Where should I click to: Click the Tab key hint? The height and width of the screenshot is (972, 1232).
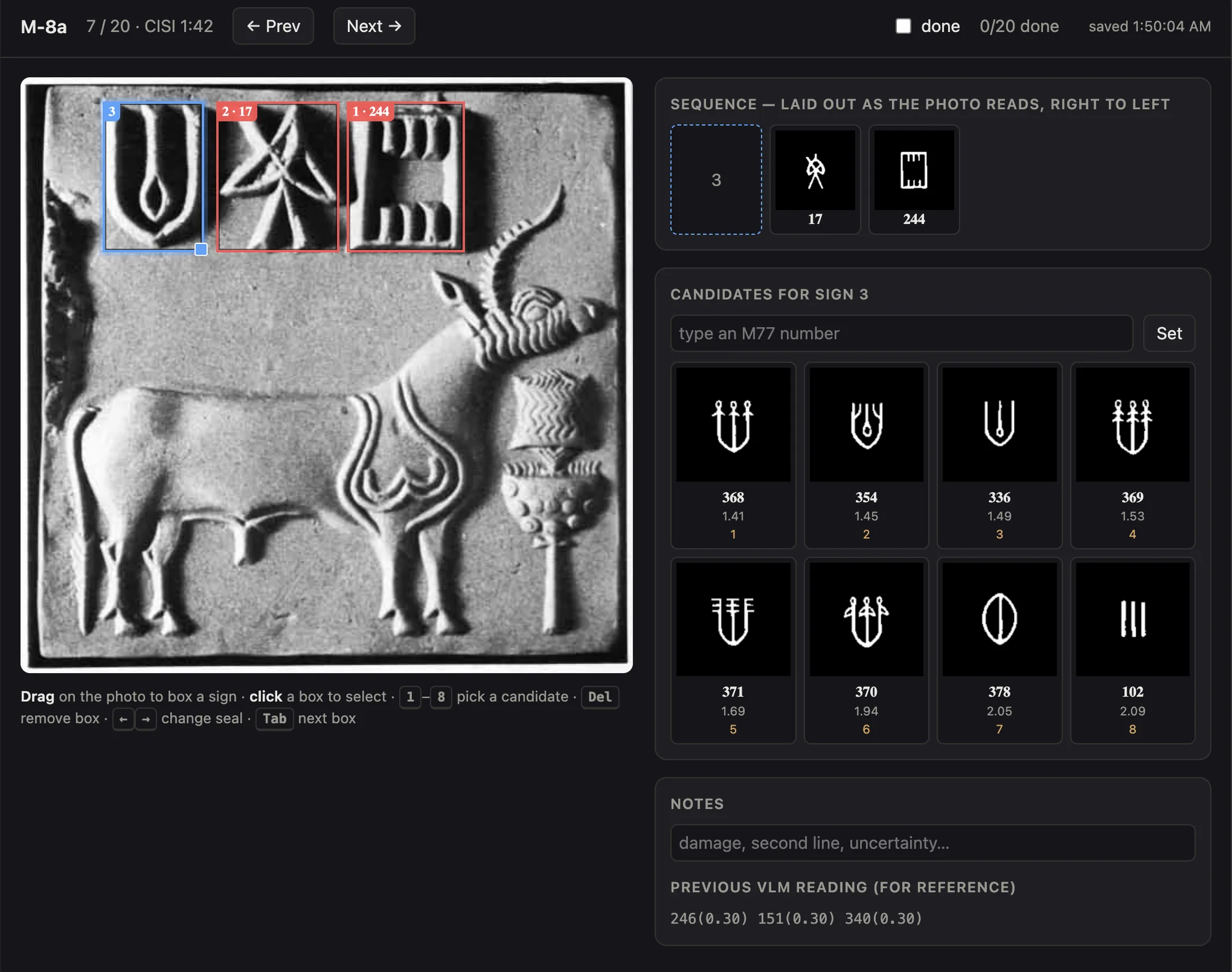(274, 718)
